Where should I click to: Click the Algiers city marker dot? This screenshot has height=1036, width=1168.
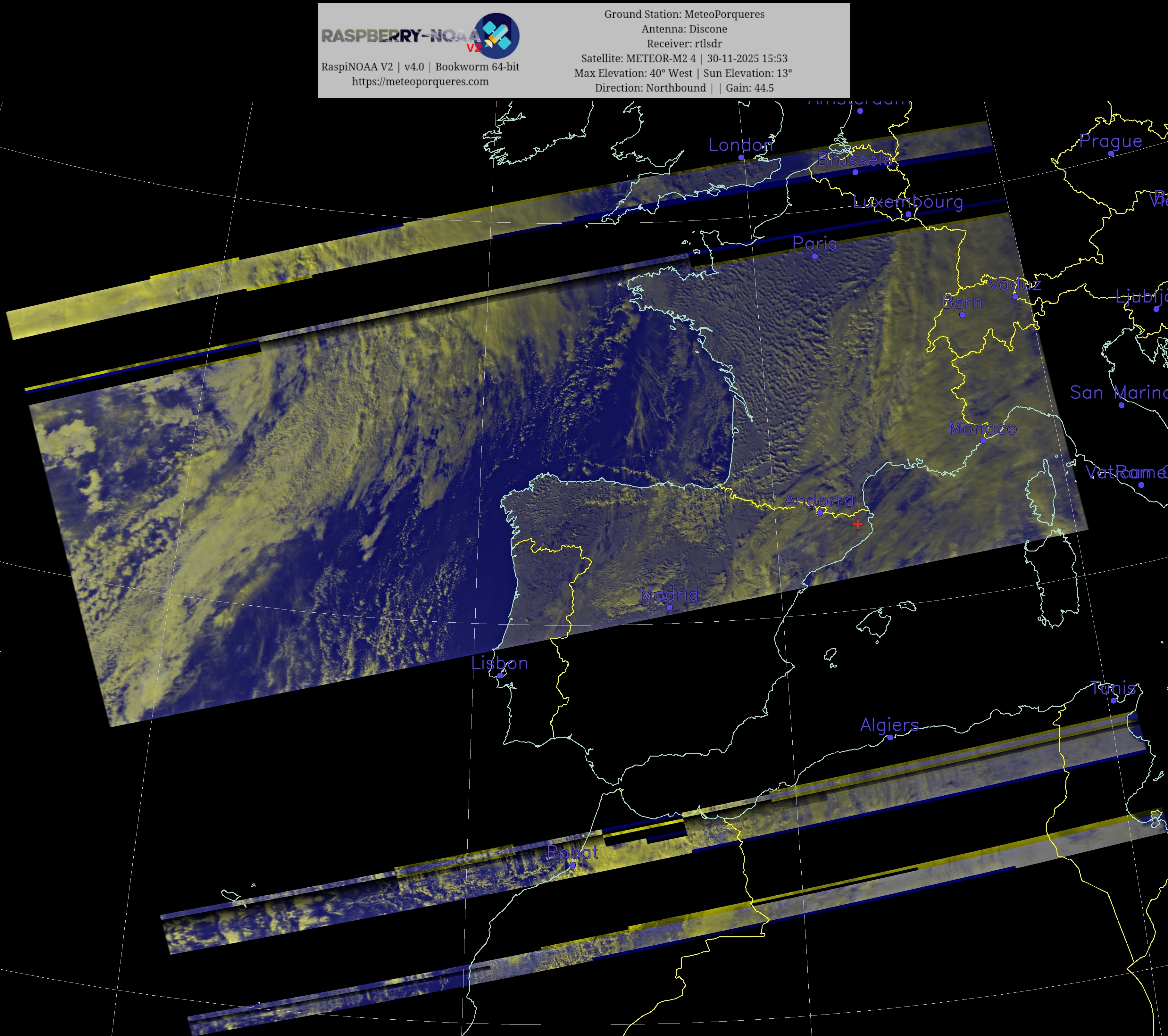point(890,737)
